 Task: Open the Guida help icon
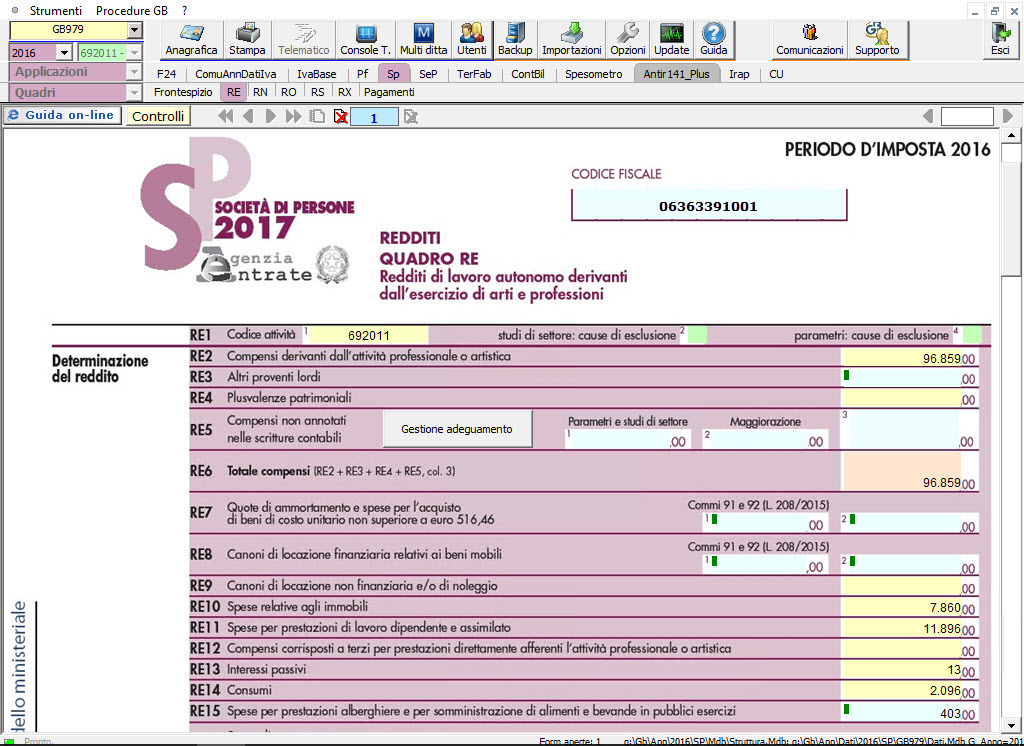pyautogui.click(x=714, y=39)
